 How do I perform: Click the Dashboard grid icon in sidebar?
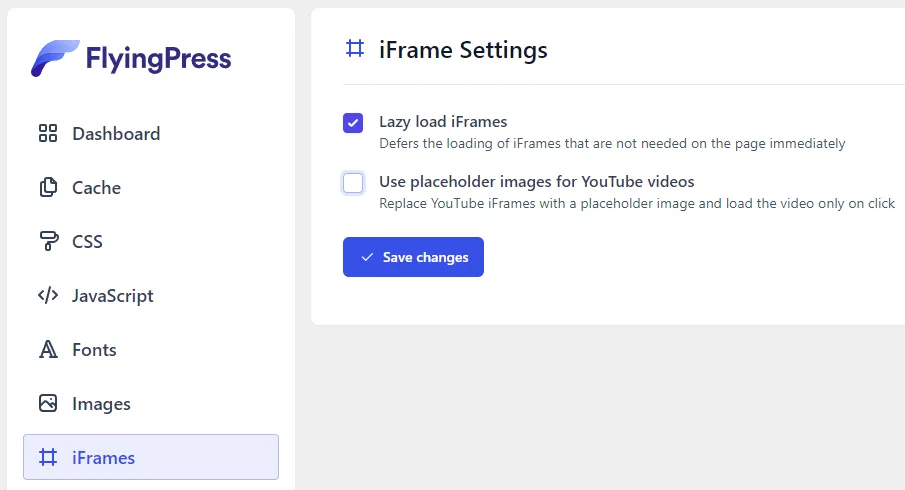pos(48,134)
